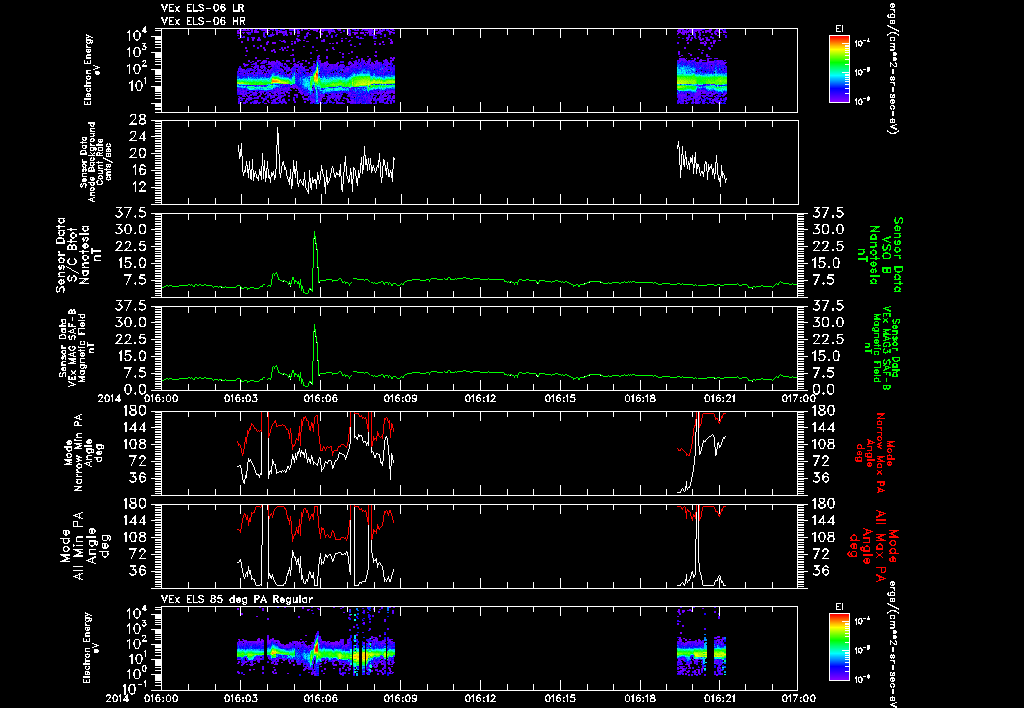Screen dimensions: 1024x708
Task: Click the 'VEx ELS-06 LR' title text
Action: click(x=202, y=8)
